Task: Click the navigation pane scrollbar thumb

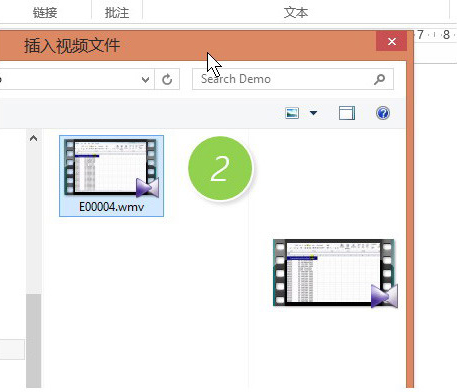Action: (x=34, y=341)
